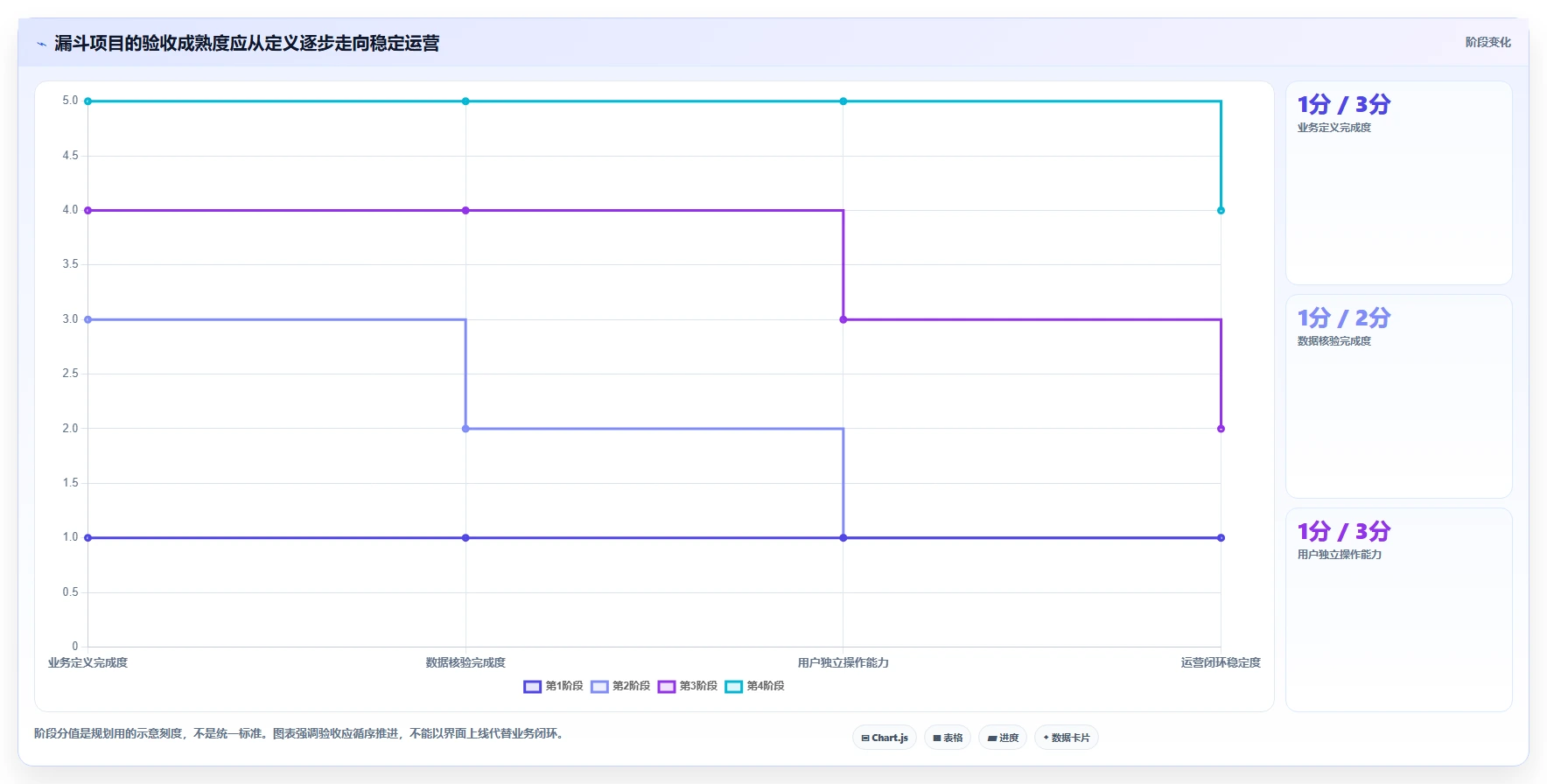
Task: Click 第4阶段 data point at 用户独立操作能力
Action: (843, 101)
